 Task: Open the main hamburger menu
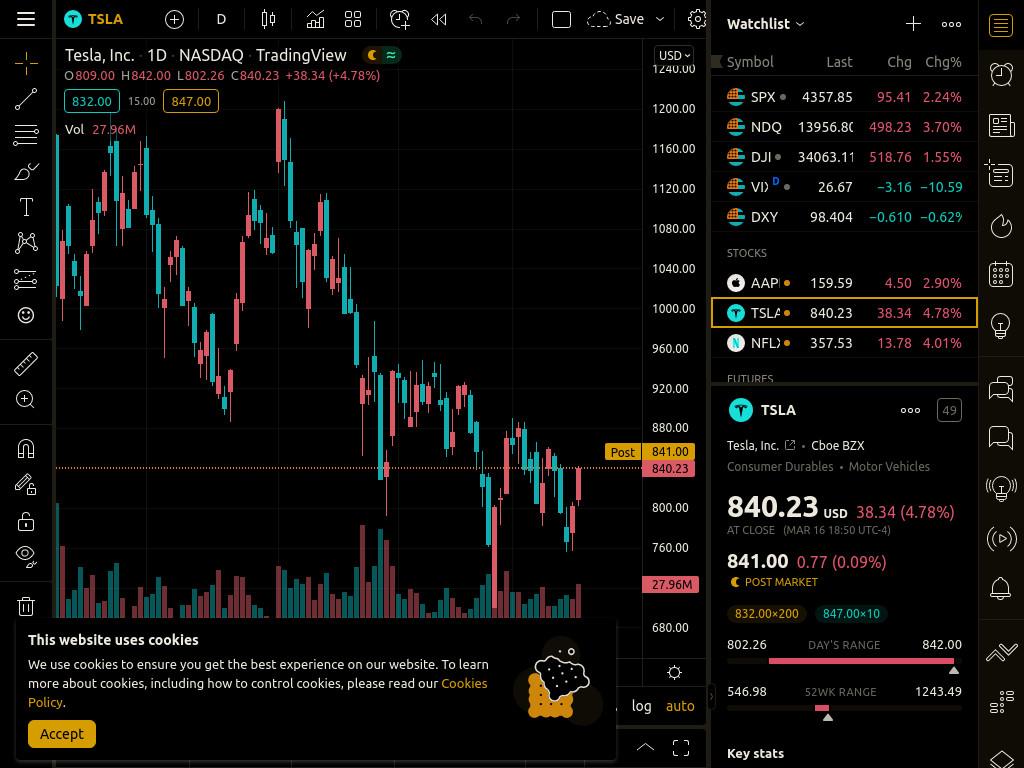click(x=26, y=19)
